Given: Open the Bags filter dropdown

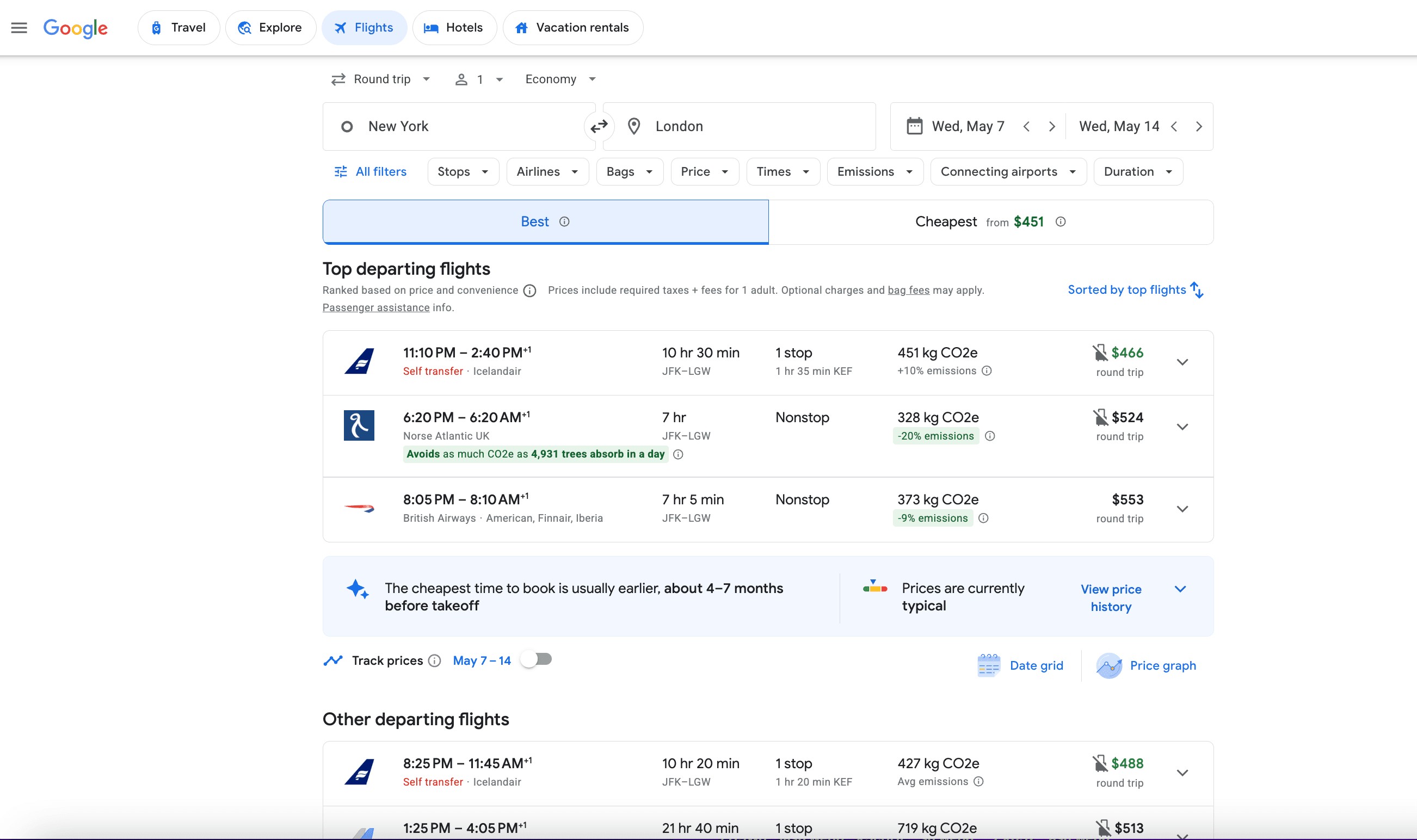Looking at the screenshot, I should pyautogui.click(x=630, y=171).
